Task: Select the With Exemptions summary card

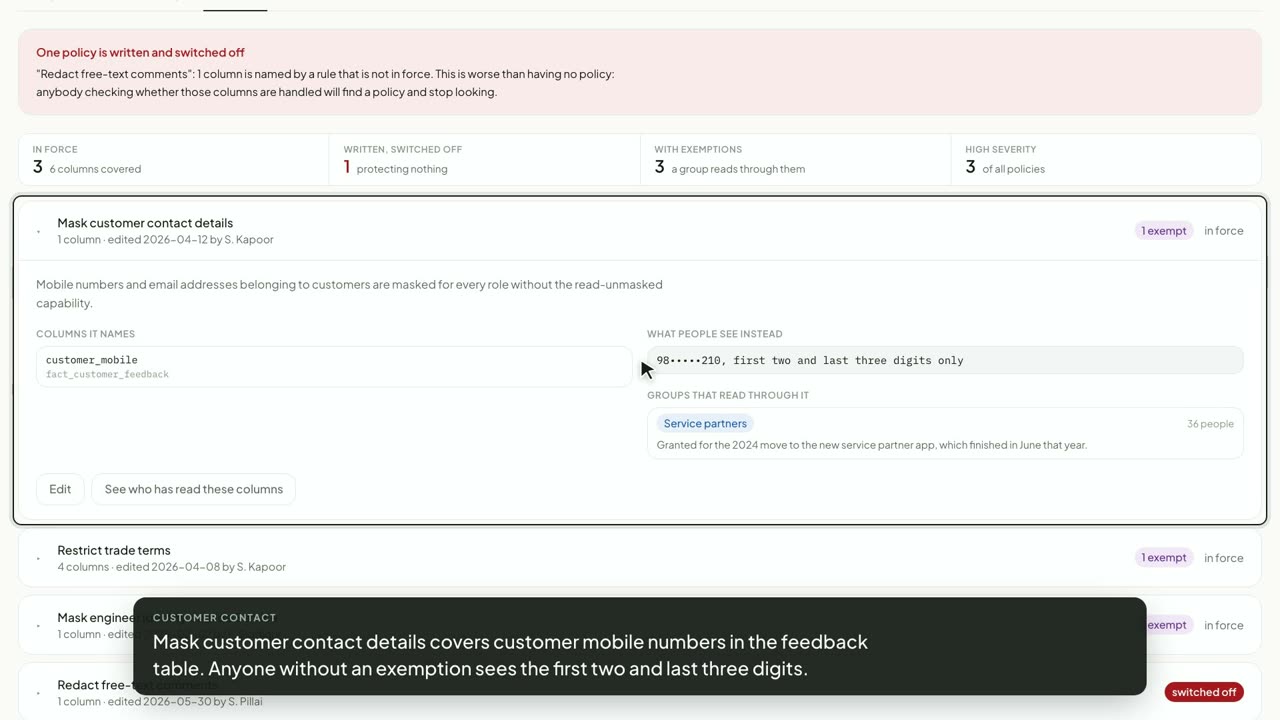Action: [795, 160]
